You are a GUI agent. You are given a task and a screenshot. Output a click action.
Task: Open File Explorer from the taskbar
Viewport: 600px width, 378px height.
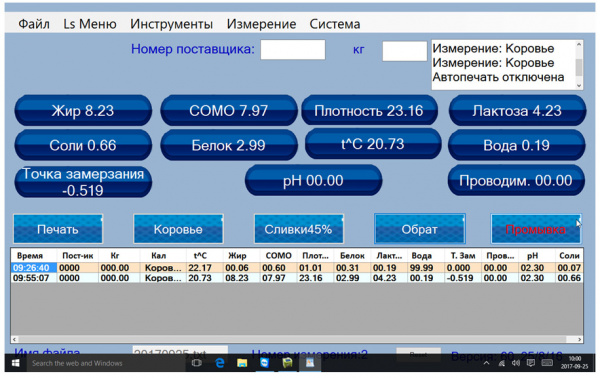pos(242,363)
